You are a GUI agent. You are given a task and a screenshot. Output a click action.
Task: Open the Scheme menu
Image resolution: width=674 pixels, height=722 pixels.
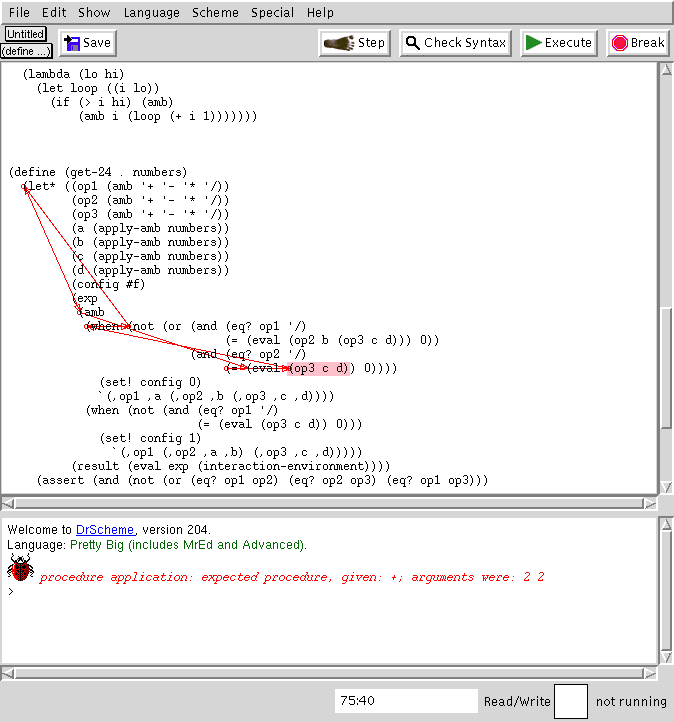click(215, 12)
